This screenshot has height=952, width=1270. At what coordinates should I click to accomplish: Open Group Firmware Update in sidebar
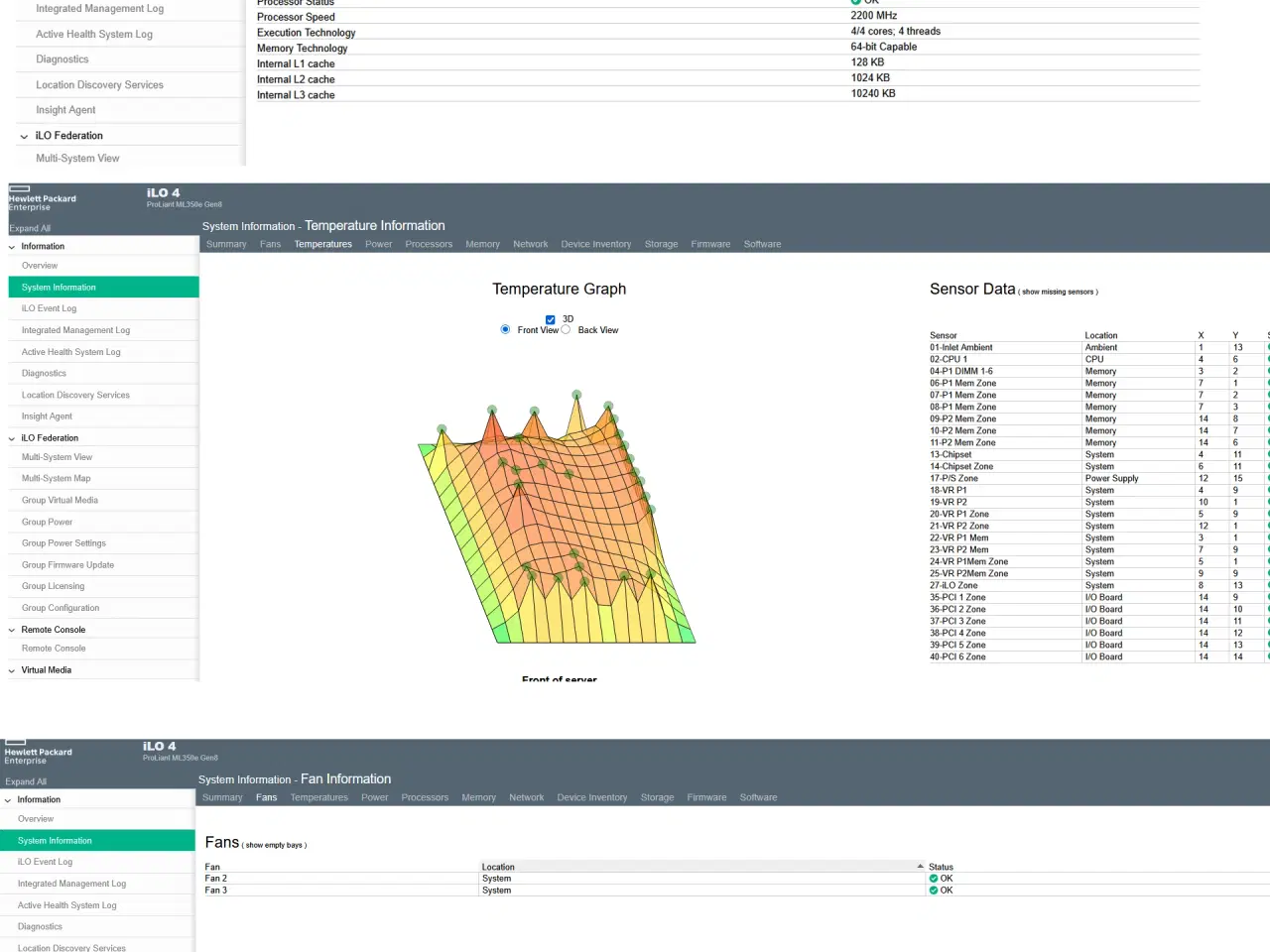point(67,565)
